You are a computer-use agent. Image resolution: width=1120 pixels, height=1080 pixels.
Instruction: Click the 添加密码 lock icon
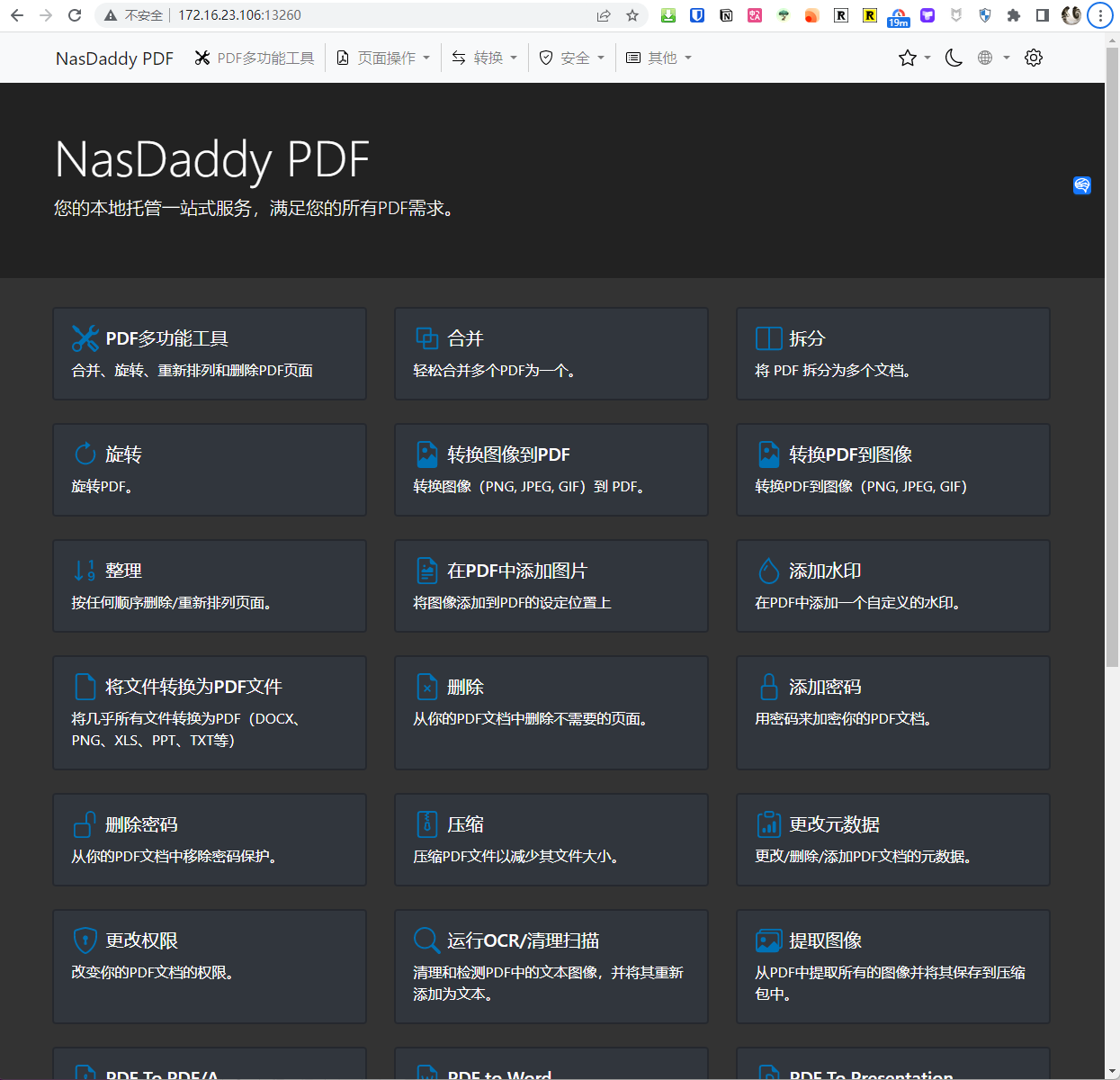pos(768,687)
